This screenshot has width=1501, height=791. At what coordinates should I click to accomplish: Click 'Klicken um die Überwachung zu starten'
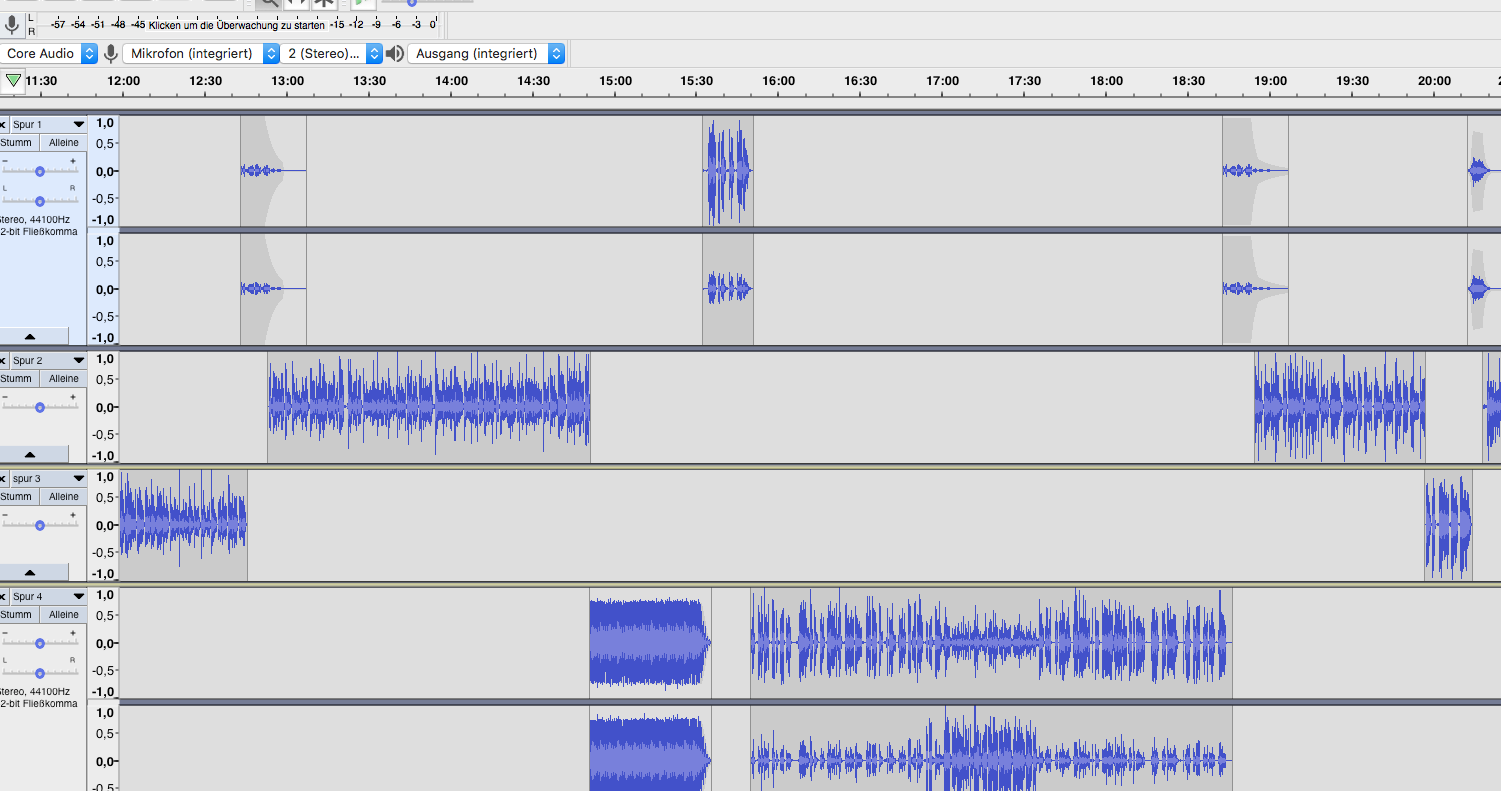[236, 24]
